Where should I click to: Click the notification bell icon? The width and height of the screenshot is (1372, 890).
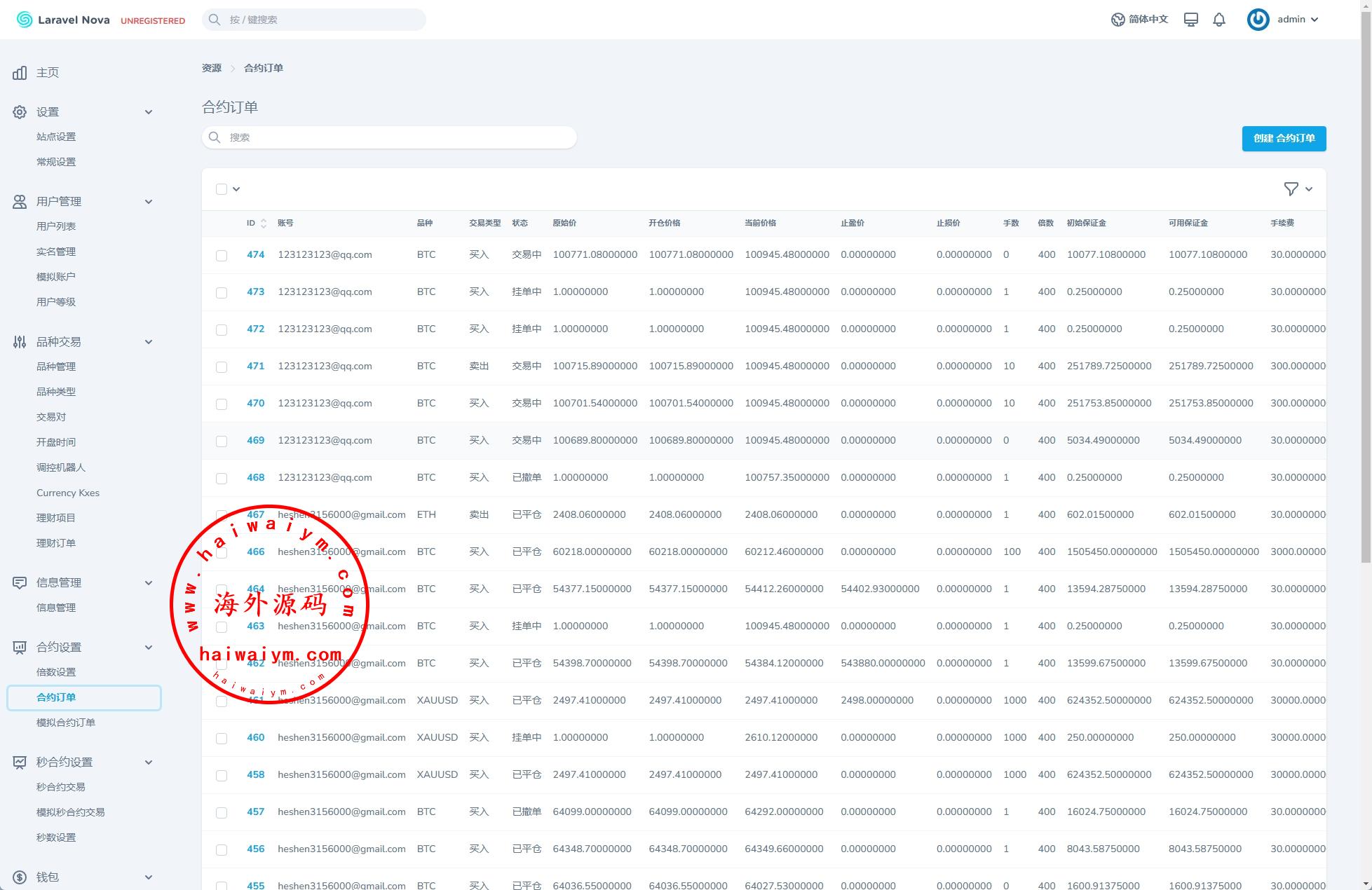click(x=1219, y=20)
